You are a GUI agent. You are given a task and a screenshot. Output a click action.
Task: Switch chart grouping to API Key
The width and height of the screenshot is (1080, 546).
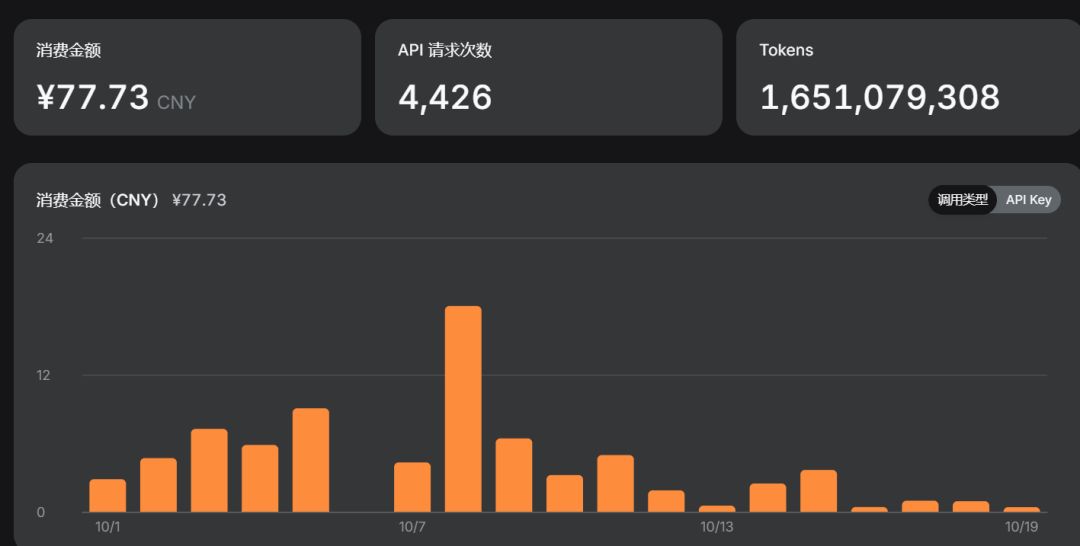[x=1028, y=200]
